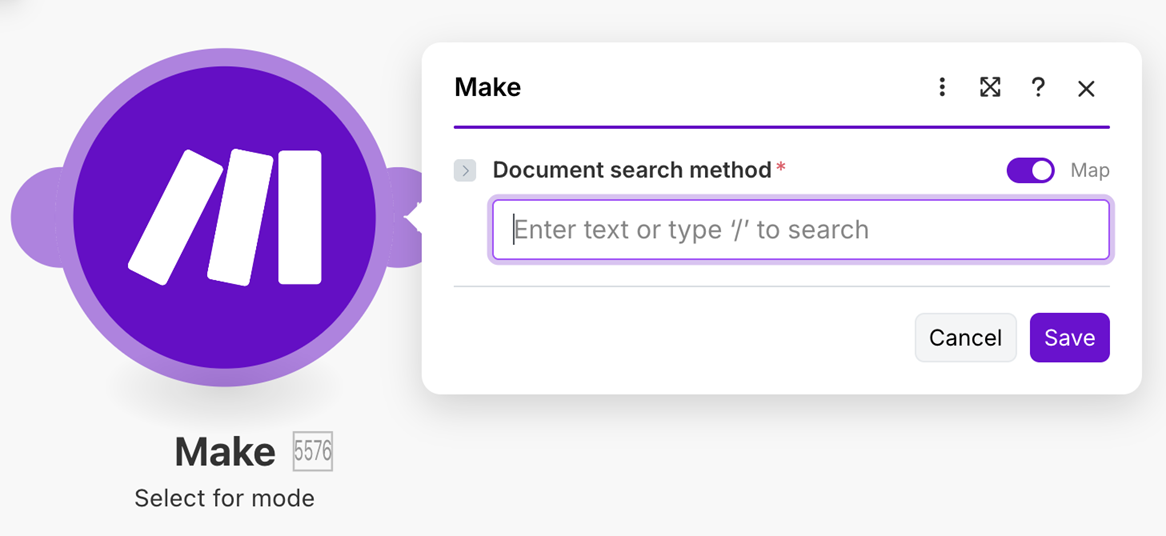The height and width of the screenshot is (536, 1166).
Task: Close the Make settings dialog
Action: (x=1086, y=89)
